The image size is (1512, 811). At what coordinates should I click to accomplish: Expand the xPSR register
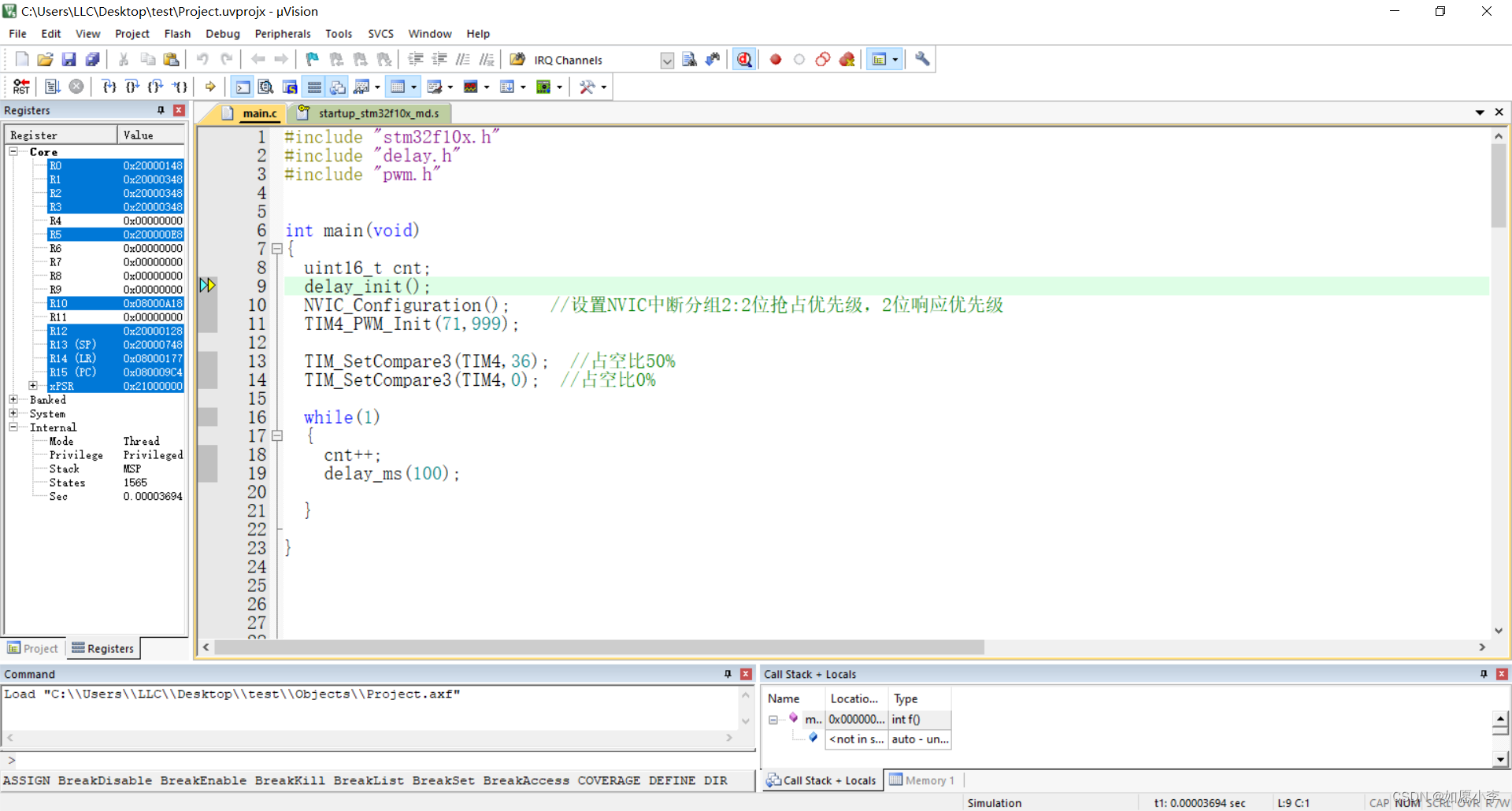click(32, 386)
